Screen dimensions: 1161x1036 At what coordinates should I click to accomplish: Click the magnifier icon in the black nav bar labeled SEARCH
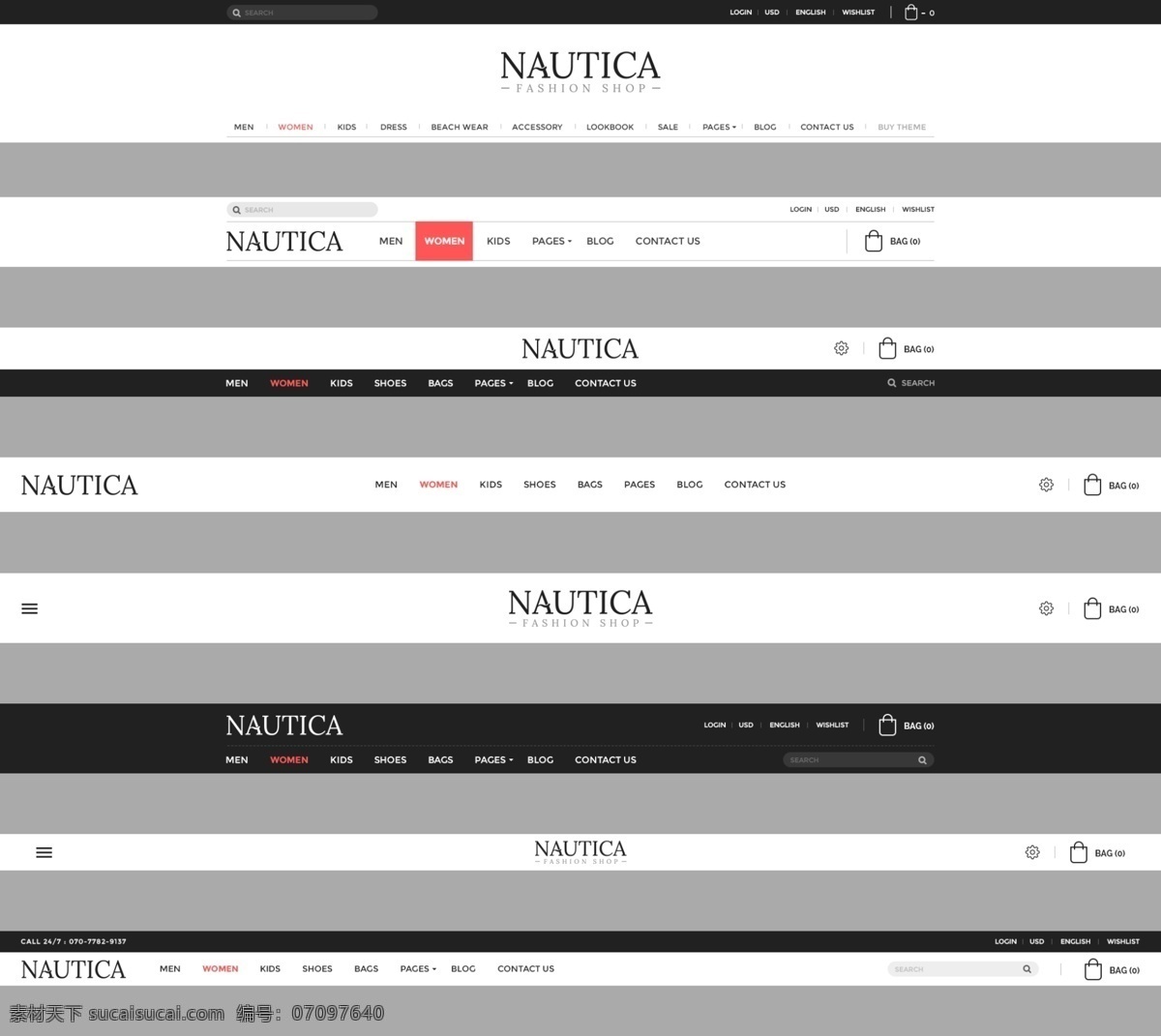pyautogui.click(x=892, y=383)
